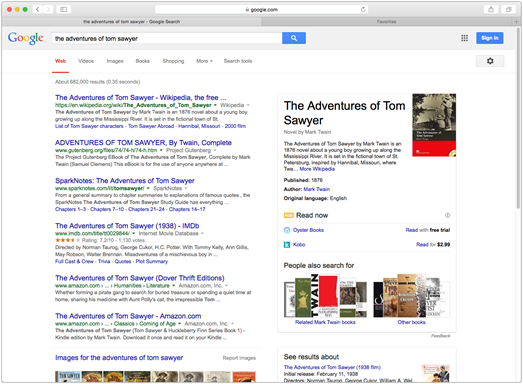
Task: Click the Read now ad info icon
Action: [448, 216]
